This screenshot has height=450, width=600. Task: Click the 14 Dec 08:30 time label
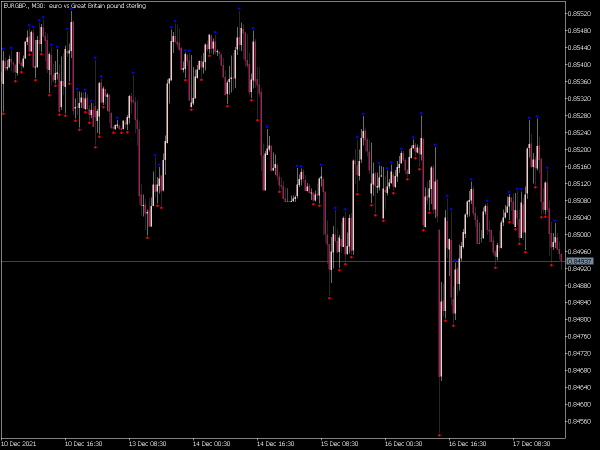pos(212,443)
